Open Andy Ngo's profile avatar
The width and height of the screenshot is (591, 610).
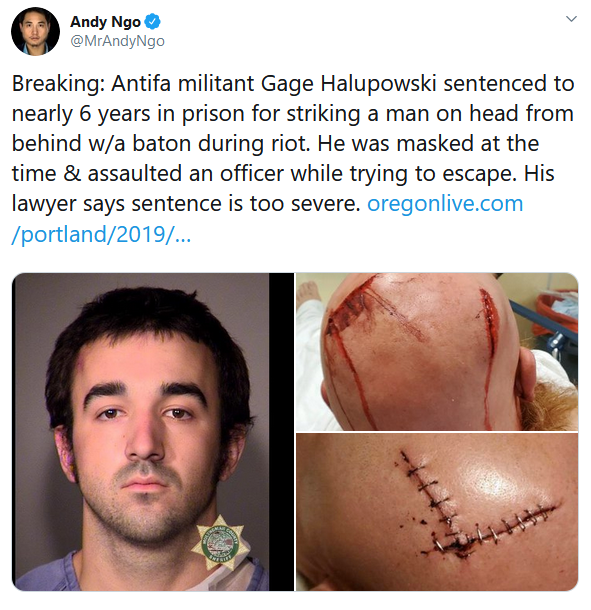coord(35,31)
